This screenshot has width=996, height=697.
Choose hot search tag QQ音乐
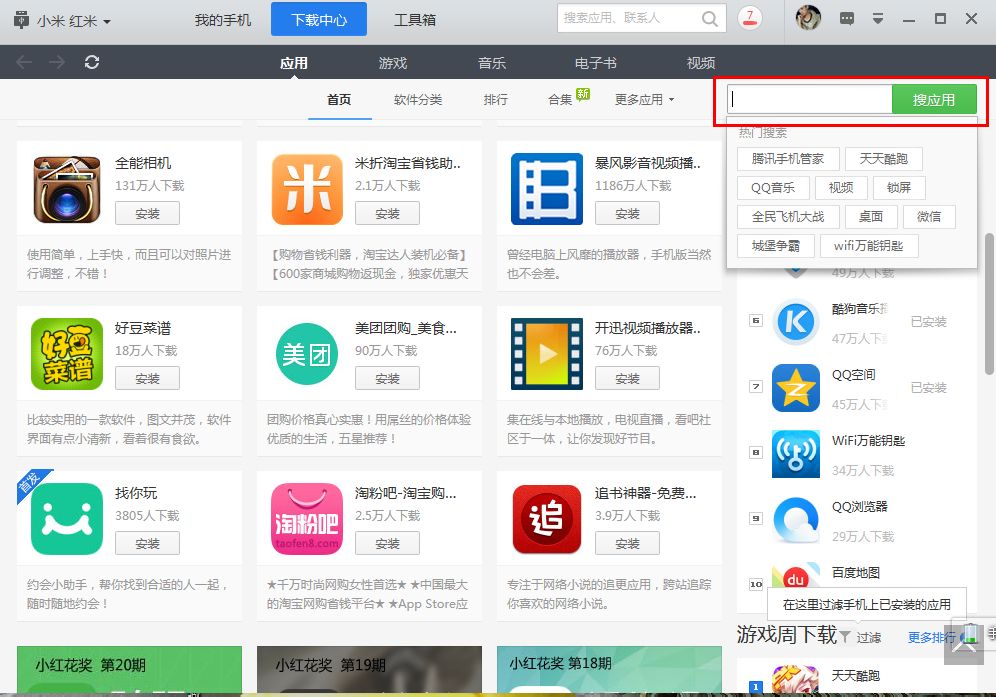point(773,187)
